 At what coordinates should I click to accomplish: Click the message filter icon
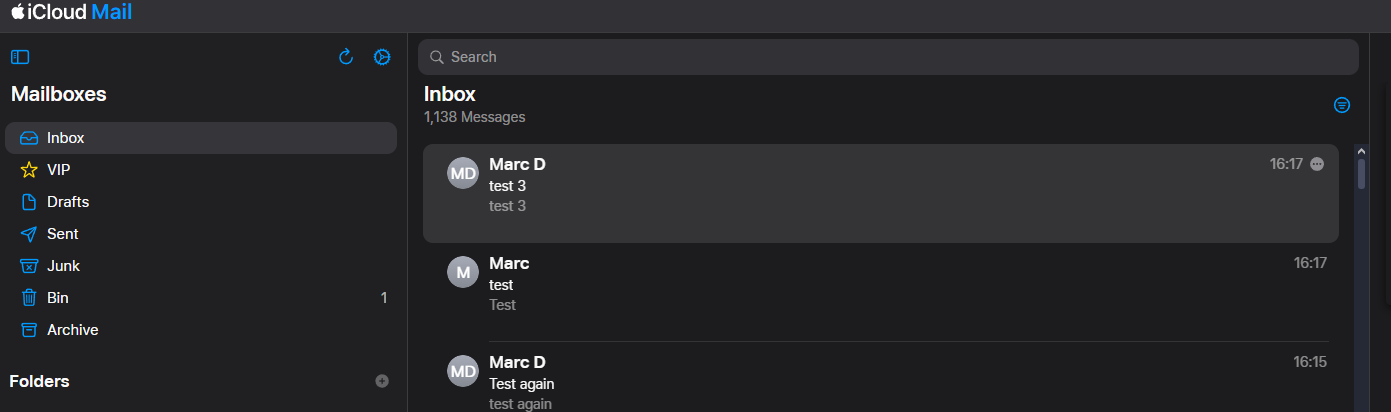pyautogui.click(x=1342, y=105)
